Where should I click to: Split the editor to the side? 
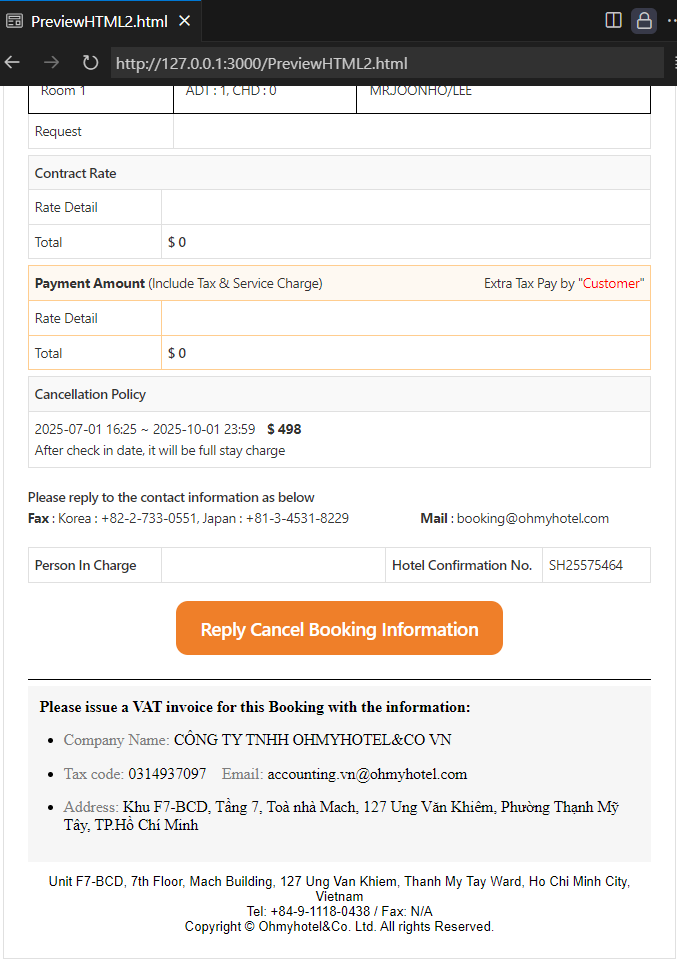click(614, 20)
